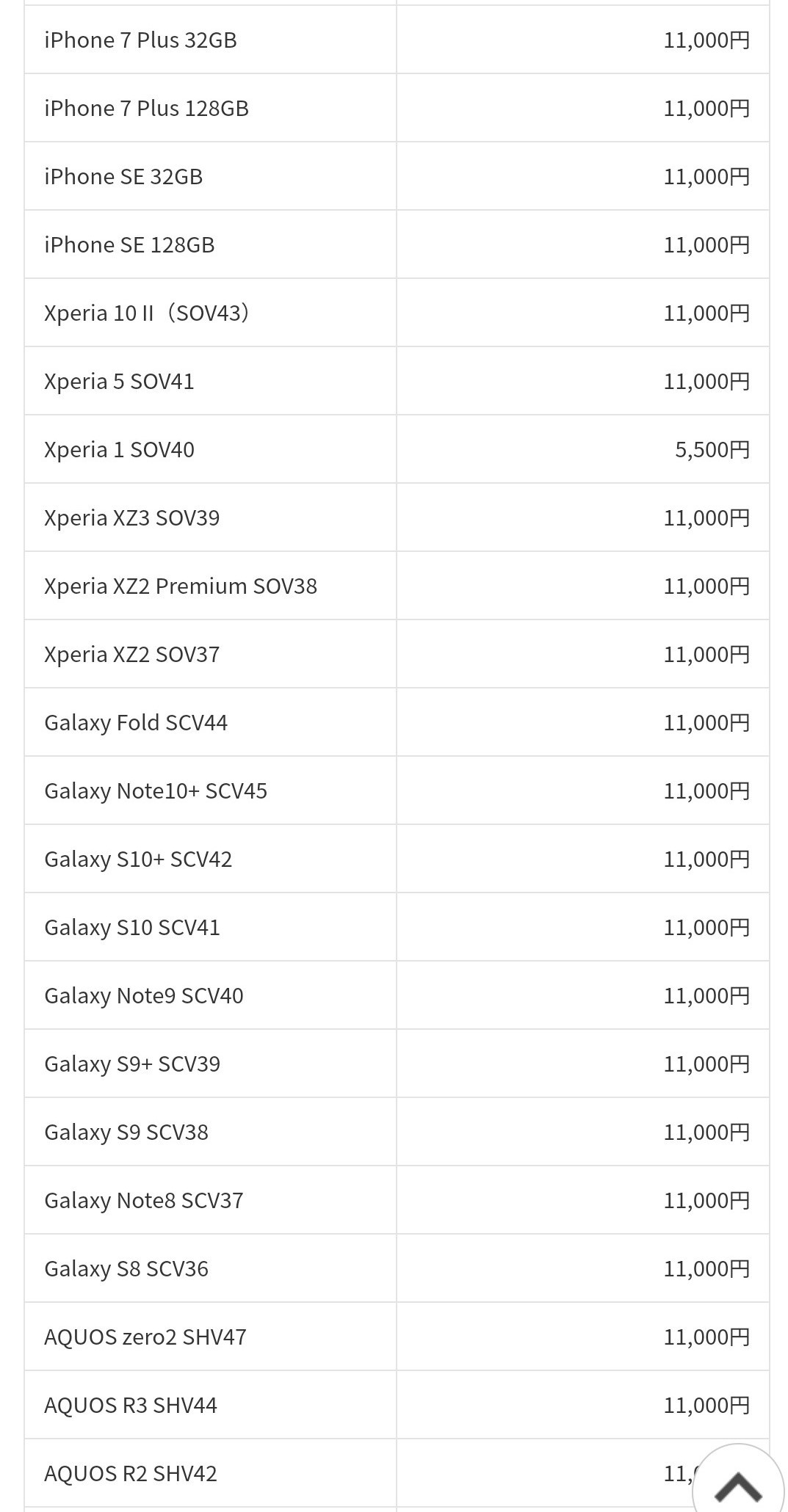The height and width of the screenshot is (1512, 788).
Task: Click the 5,500円 price cell
Action: pos(712,450)
